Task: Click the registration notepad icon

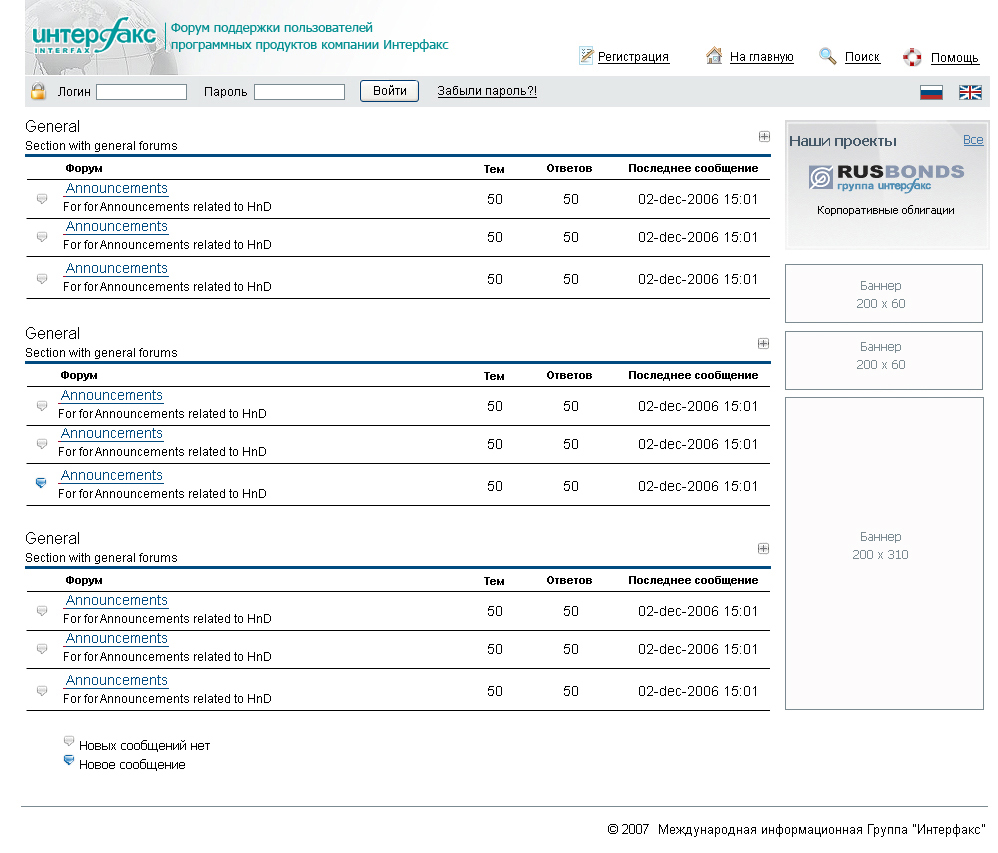Action: pos(586,56)
